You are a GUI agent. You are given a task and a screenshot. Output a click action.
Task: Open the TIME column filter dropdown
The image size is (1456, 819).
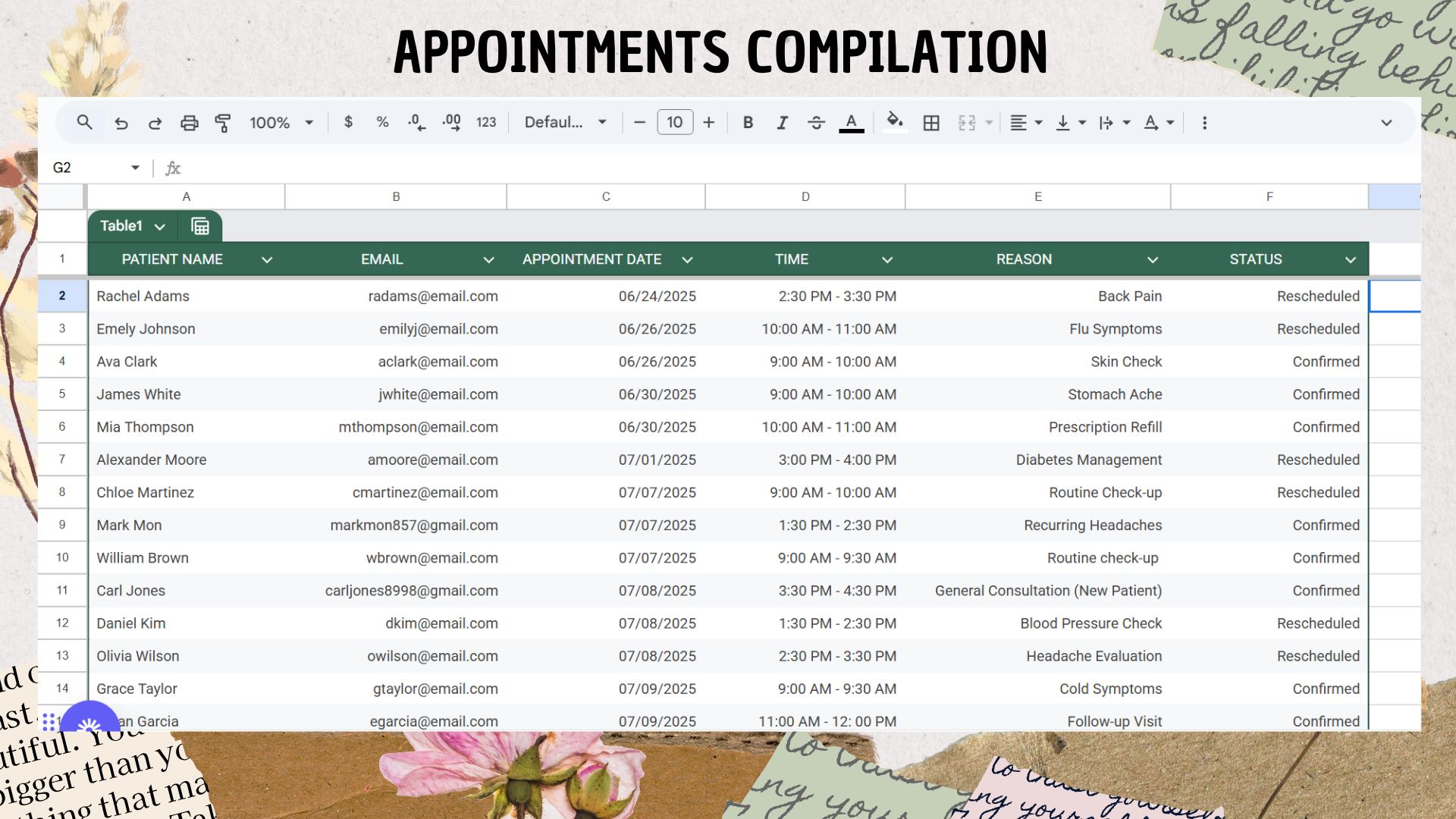pos(887,260)
